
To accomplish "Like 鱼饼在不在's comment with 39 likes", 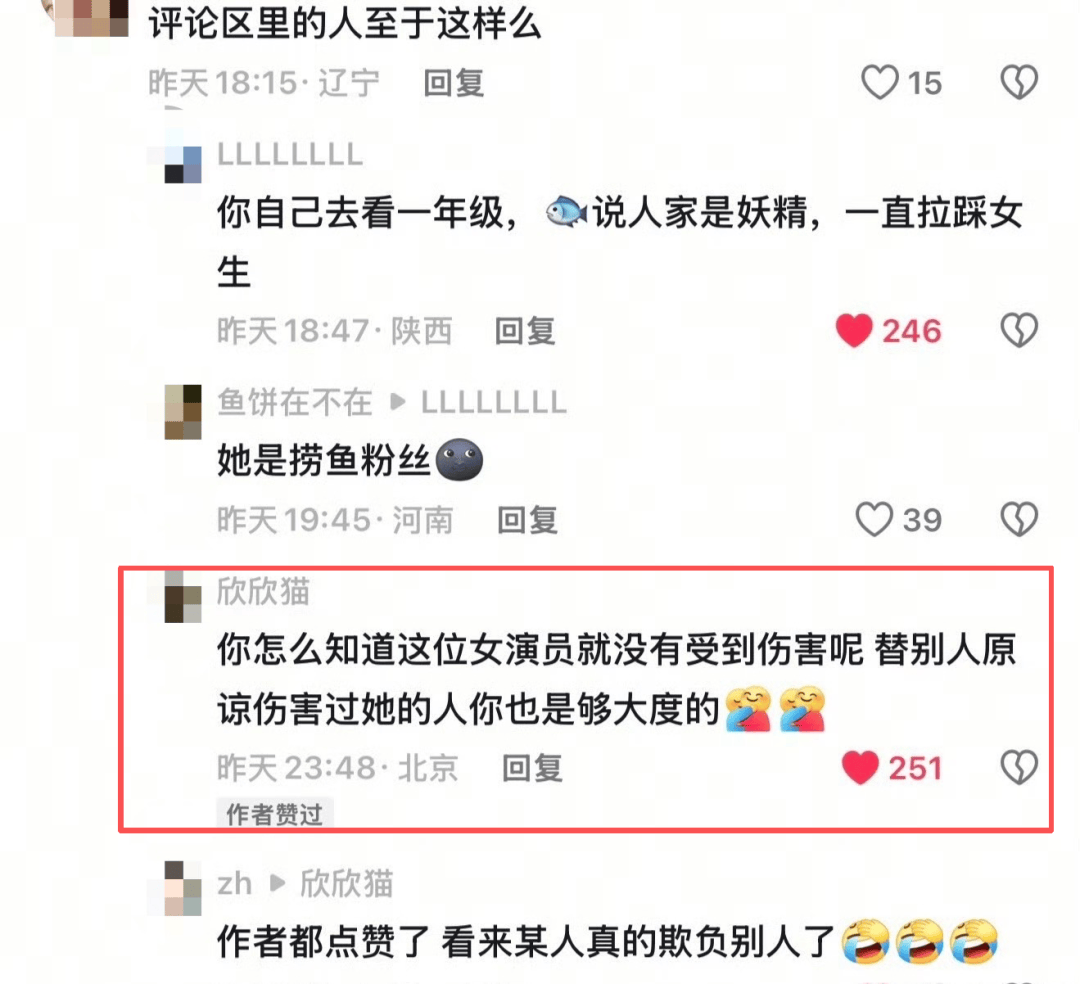I will pyautogui.click(x=875, y=519).
